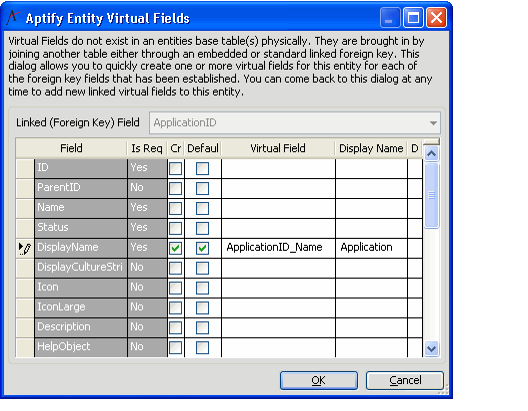Image resolution: width=528 pixels, height=411 pixels.
Task: Check the Cr checkbox for ParentID
Action: point(175,188)
